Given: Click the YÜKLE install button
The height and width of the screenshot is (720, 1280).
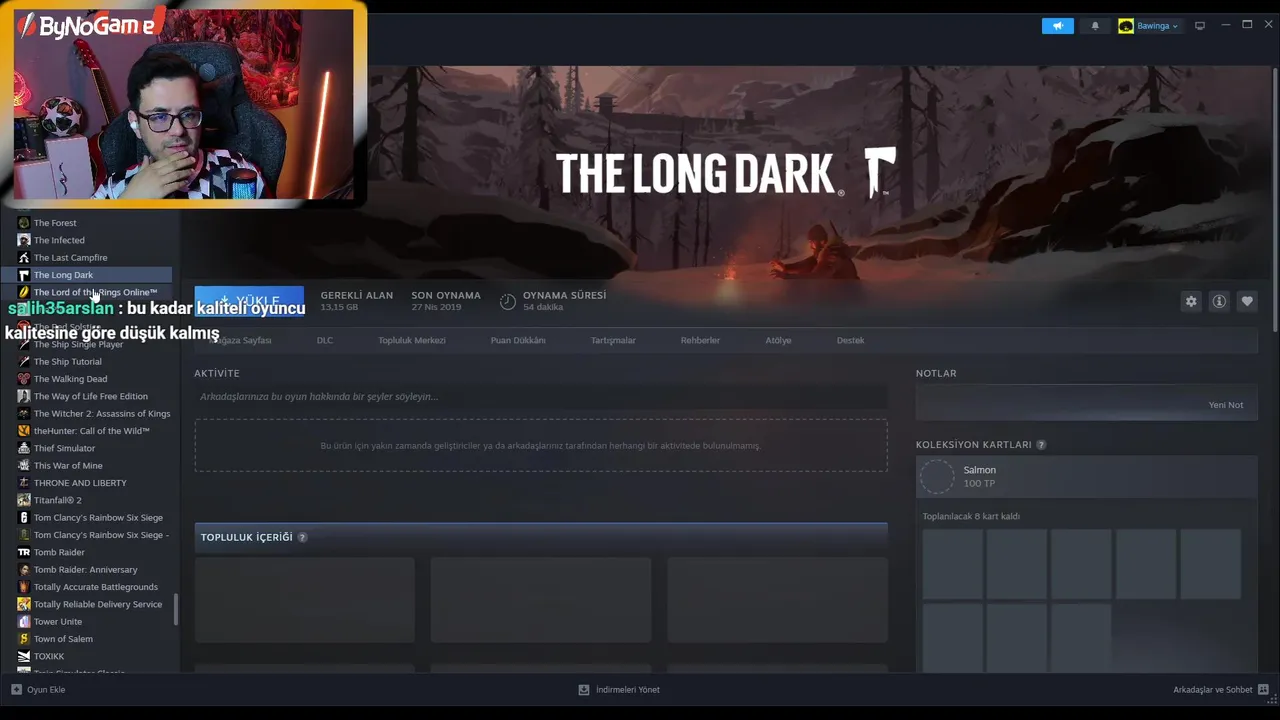Looking at the screenshot, I should (249, 300).
